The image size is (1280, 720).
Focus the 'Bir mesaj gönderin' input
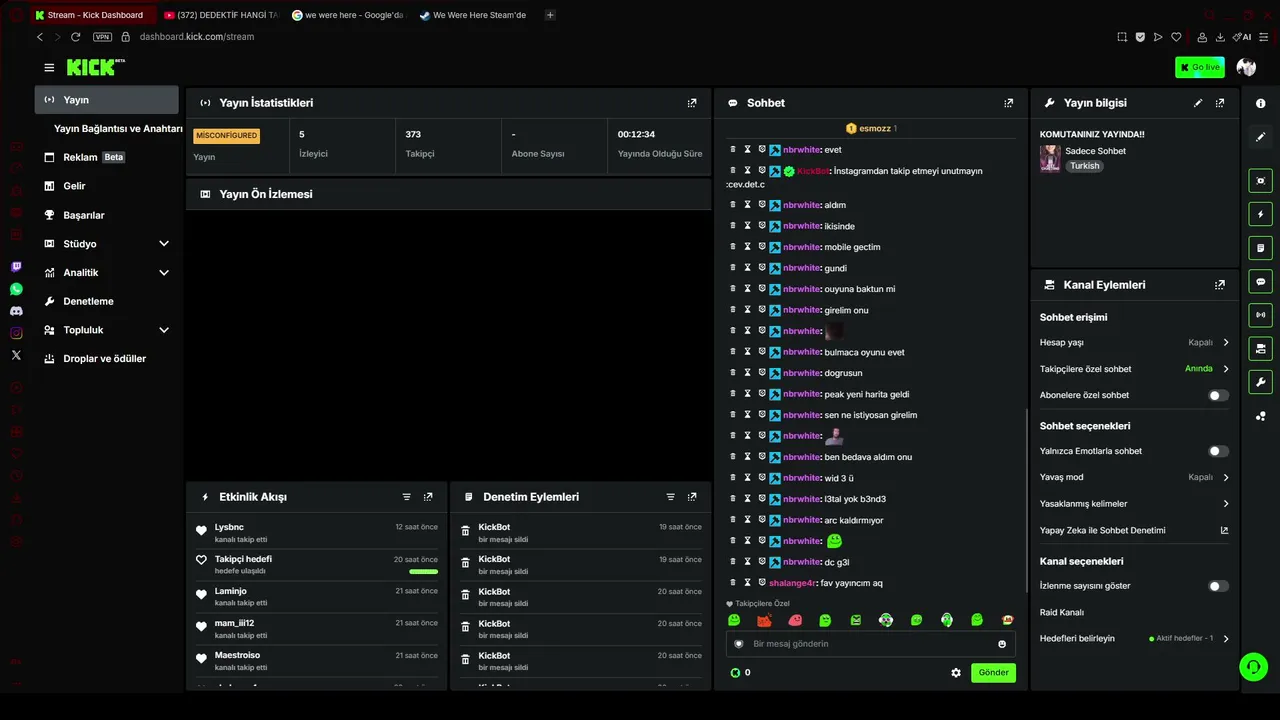[870, 644]
